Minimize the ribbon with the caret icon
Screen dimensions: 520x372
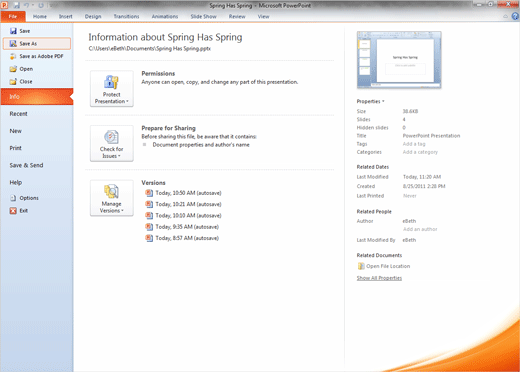(x=505, y=16)
